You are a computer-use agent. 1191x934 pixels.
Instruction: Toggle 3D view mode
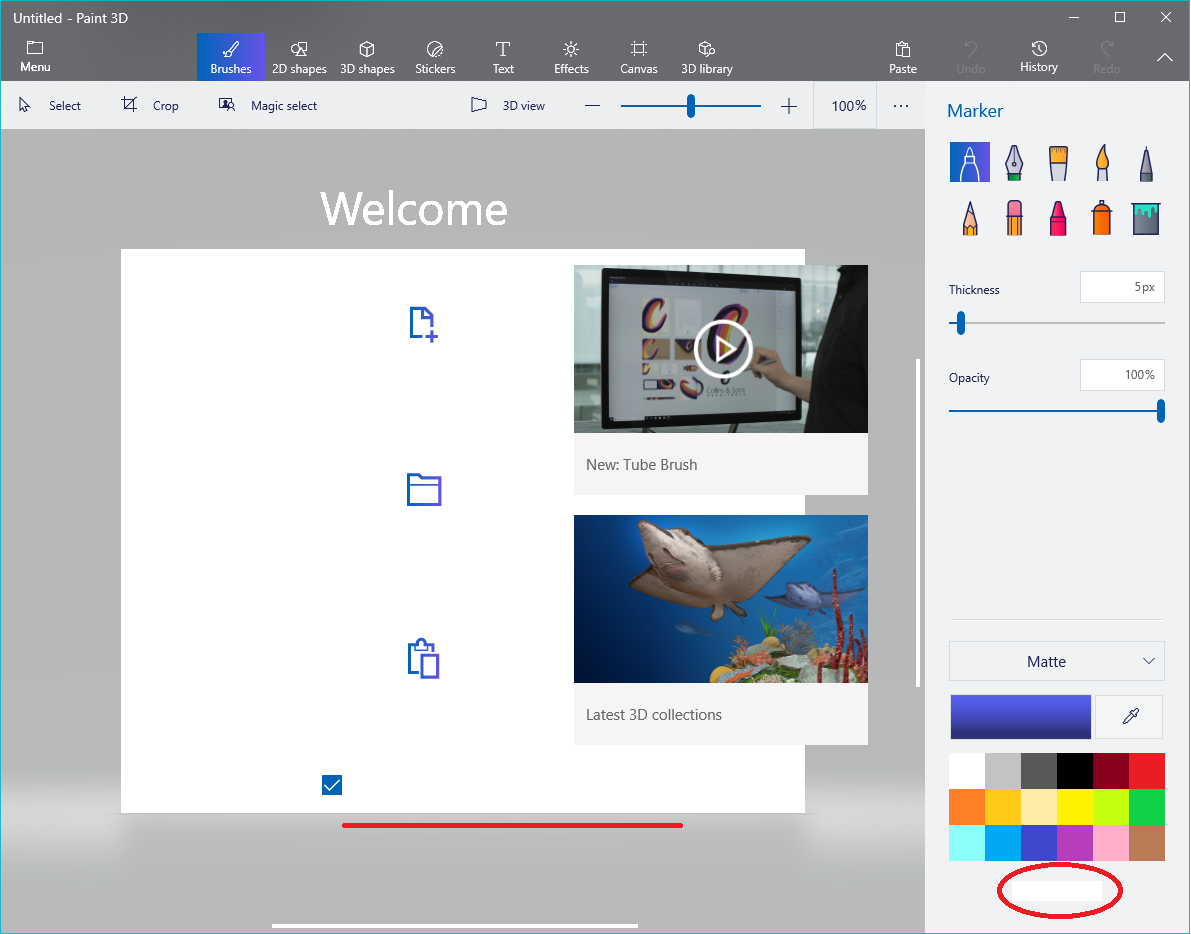click(508, 106)
